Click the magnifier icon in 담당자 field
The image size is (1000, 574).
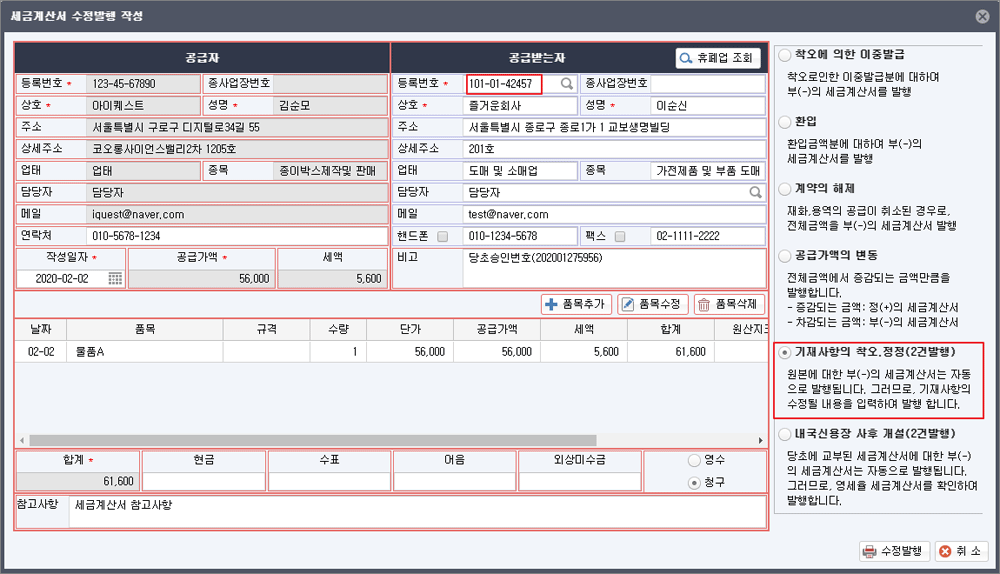[755, 192]
